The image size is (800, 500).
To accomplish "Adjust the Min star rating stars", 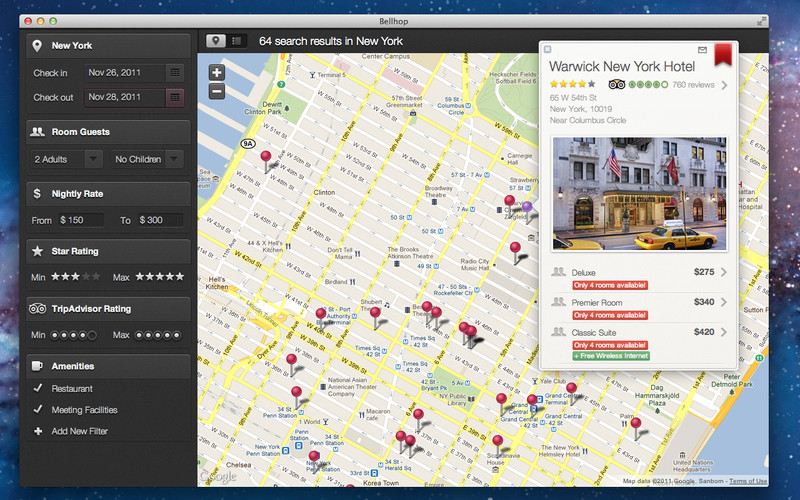I will tap(76, 277).
